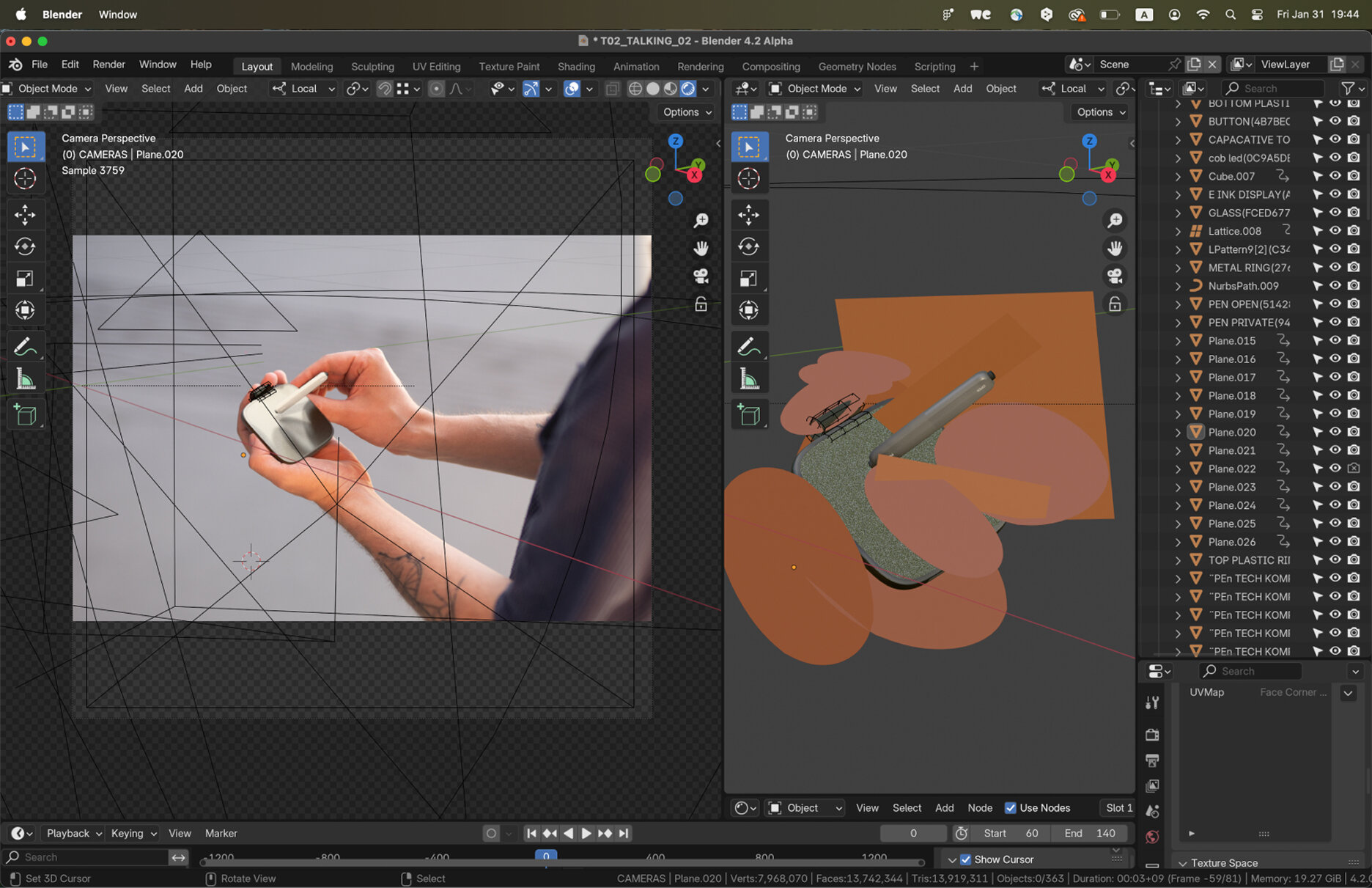Click the Add Cube tool in right viewport
This screenshot has height=888, width=1372.
[x=748, y=415]
